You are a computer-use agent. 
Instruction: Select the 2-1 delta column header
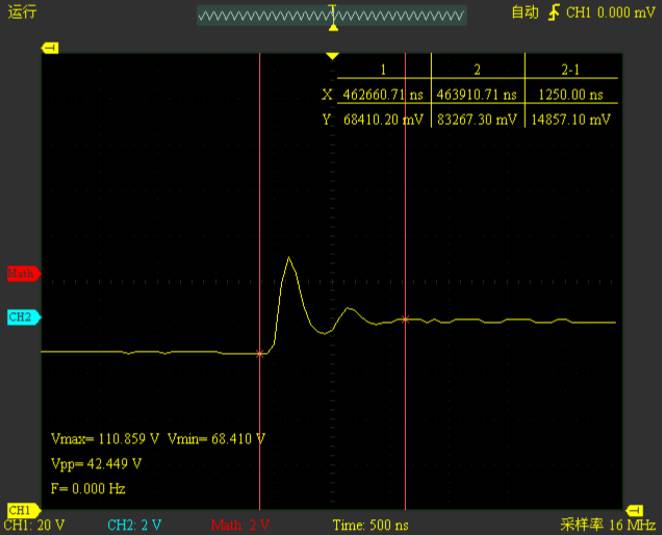click(x=571, y=69)
